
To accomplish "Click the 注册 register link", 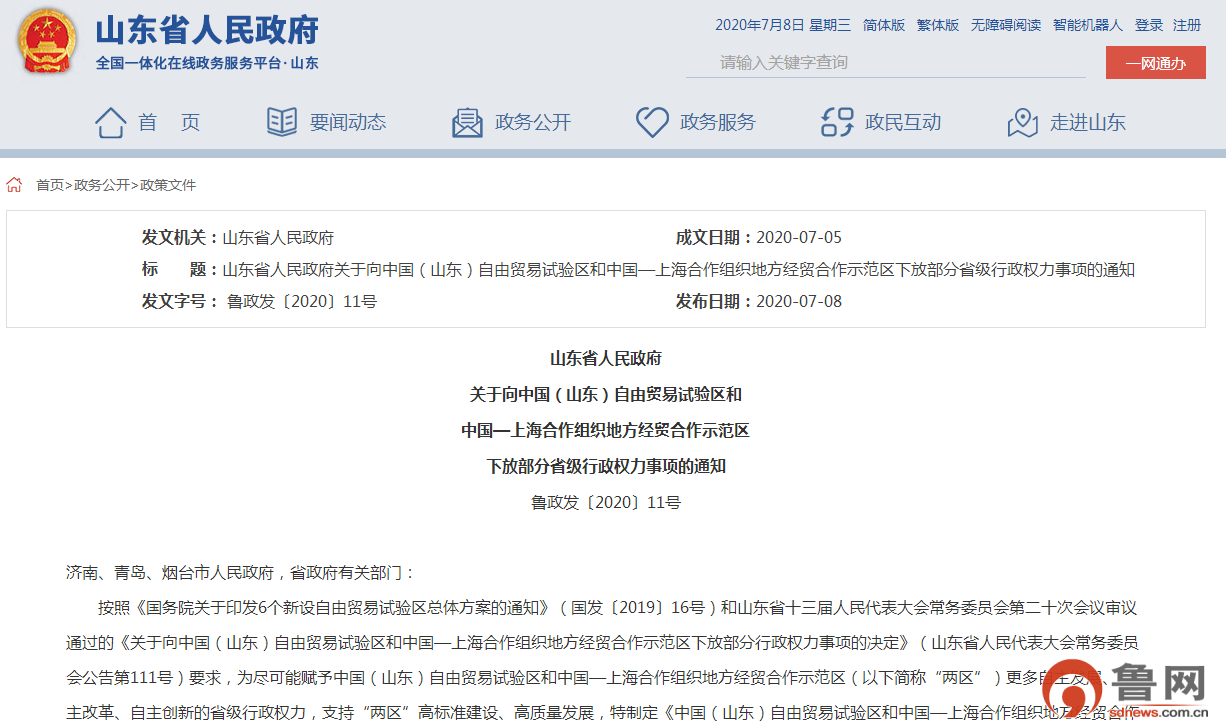I will tap(1187, 25).
